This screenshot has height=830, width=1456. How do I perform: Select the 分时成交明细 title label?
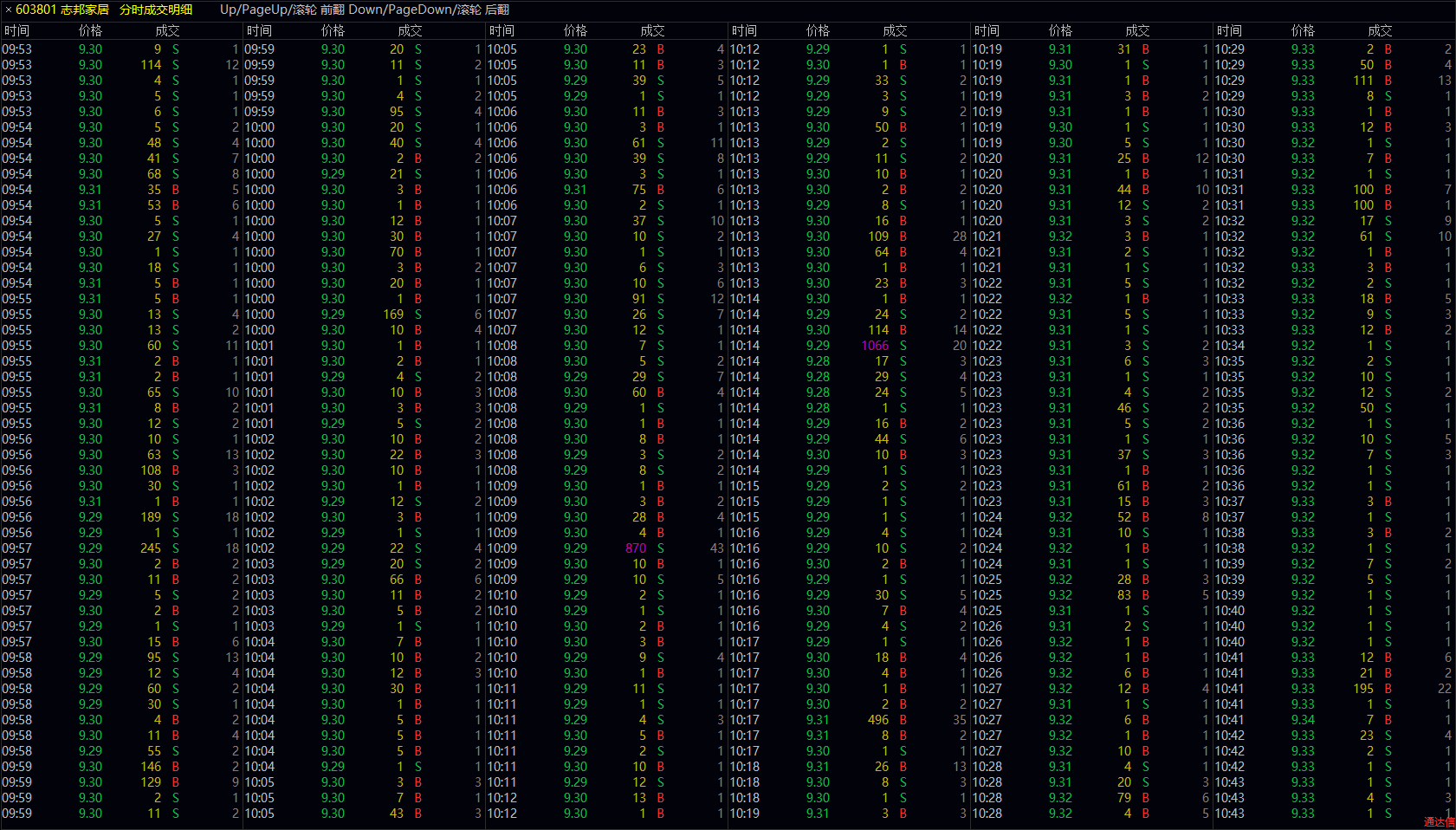click(x=156, y=10)
